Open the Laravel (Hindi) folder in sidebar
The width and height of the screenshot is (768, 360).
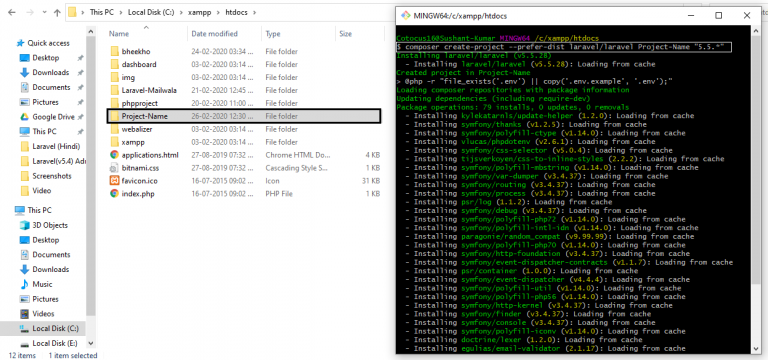click(x=56, y=146)
